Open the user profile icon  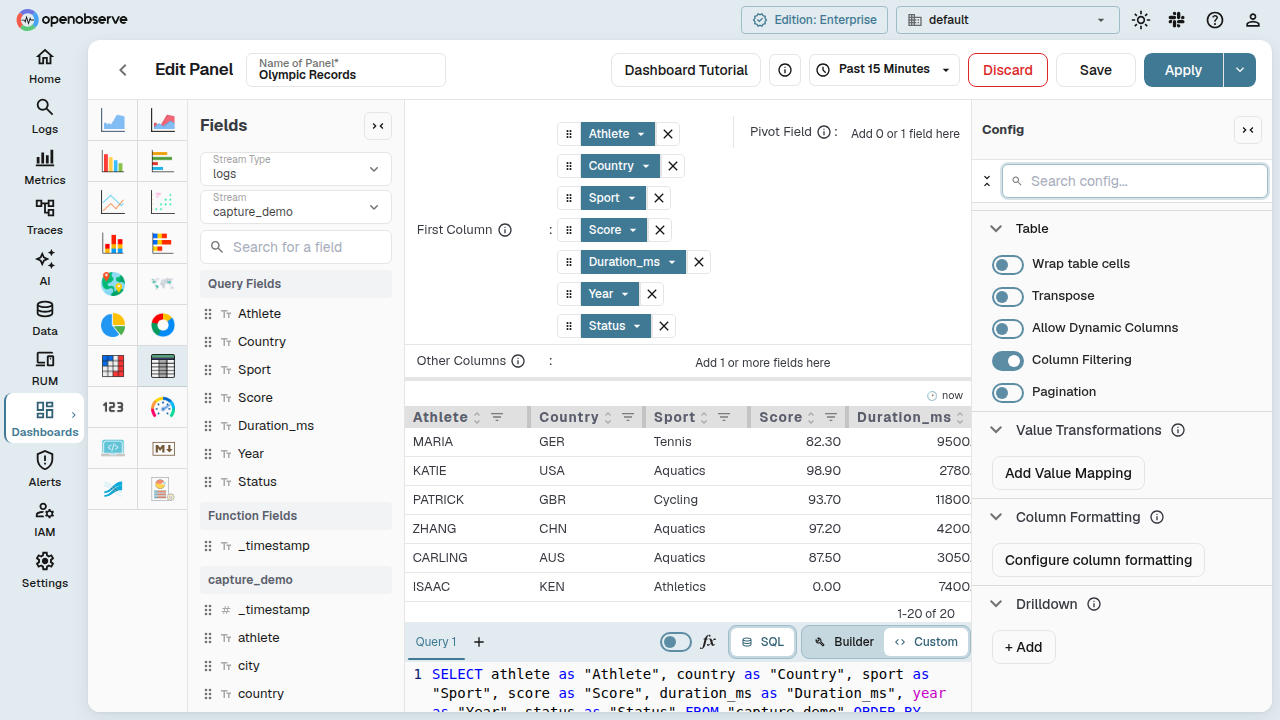point(1253,20)
